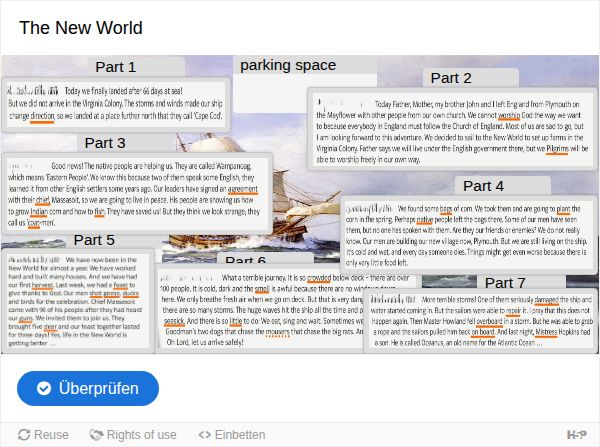Image resolution: width=600 pixels, height=447 pixels.
Task: Click the Reuse circular arrows icon
Action: (x=24, y=435)
